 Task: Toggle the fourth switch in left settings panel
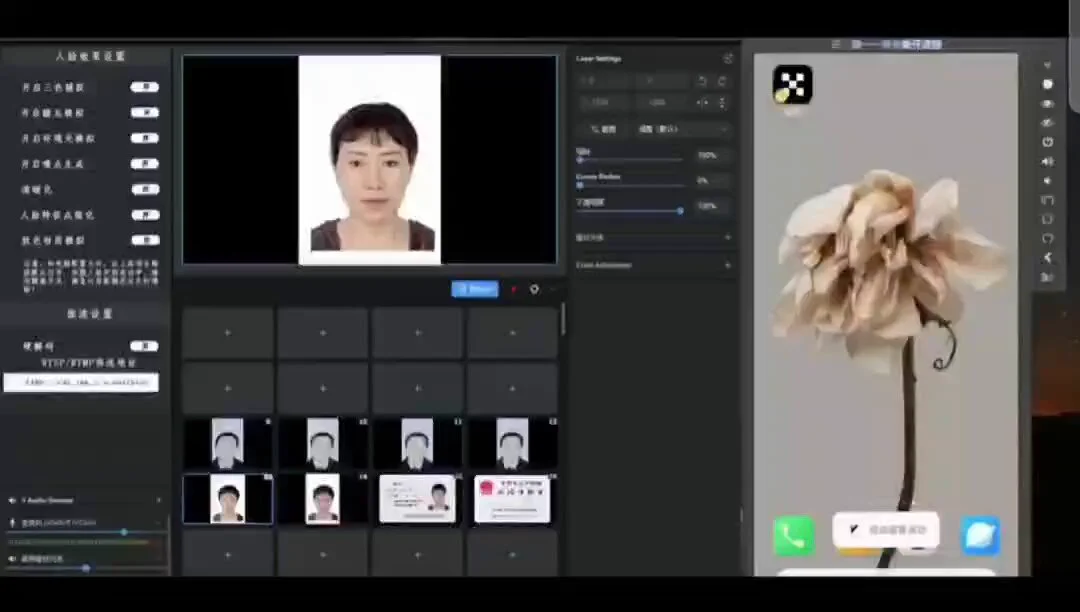(144, 163)
